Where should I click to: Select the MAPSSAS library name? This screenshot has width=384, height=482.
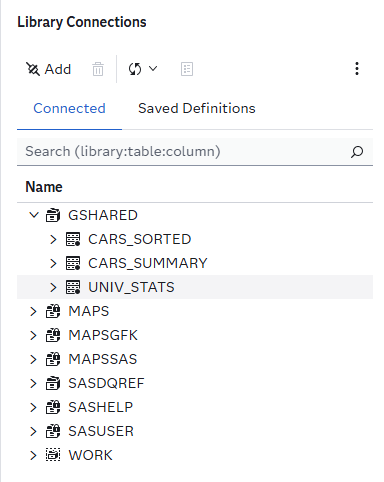tap(103, 359)
